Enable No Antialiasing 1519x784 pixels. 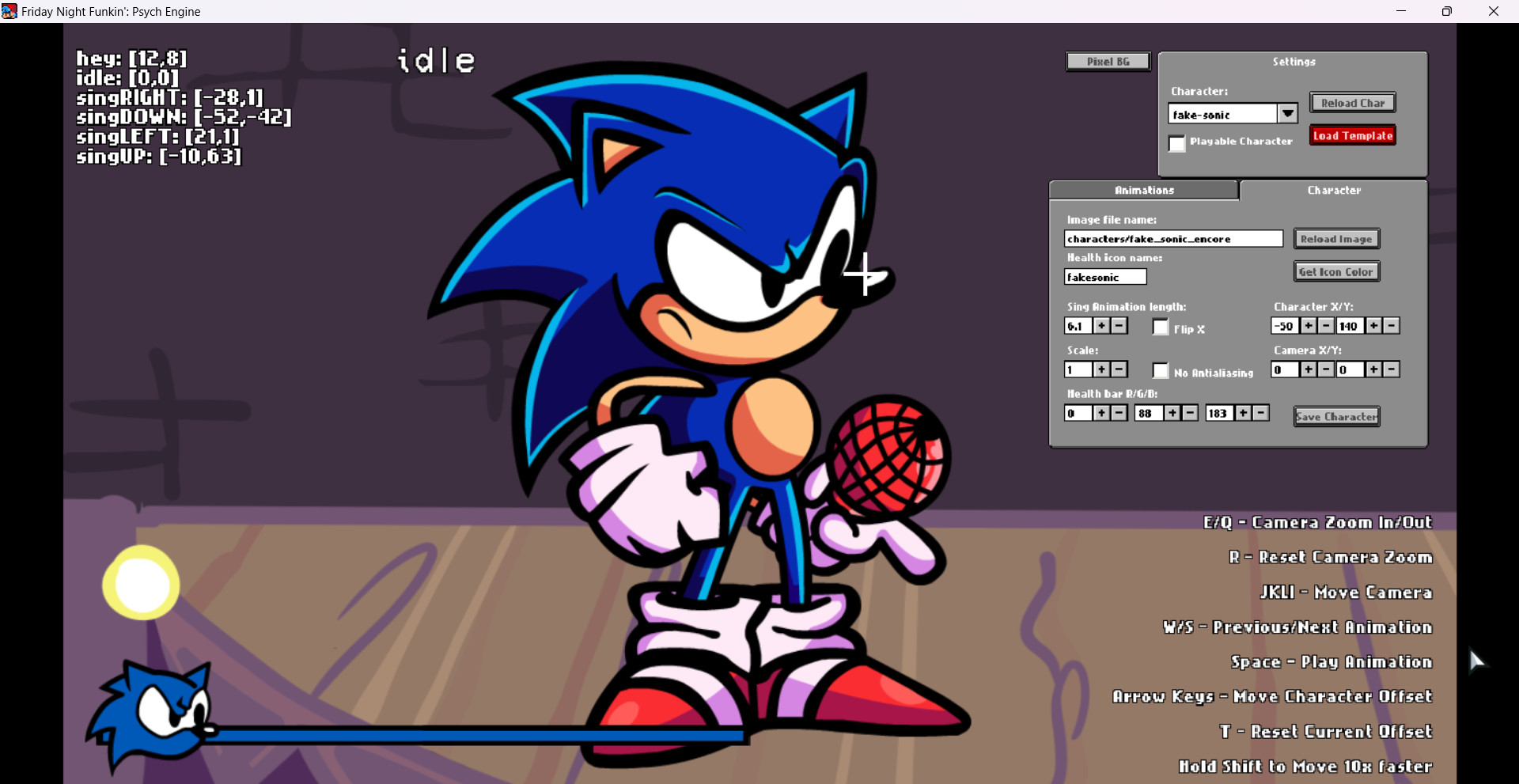point(1161,371)
